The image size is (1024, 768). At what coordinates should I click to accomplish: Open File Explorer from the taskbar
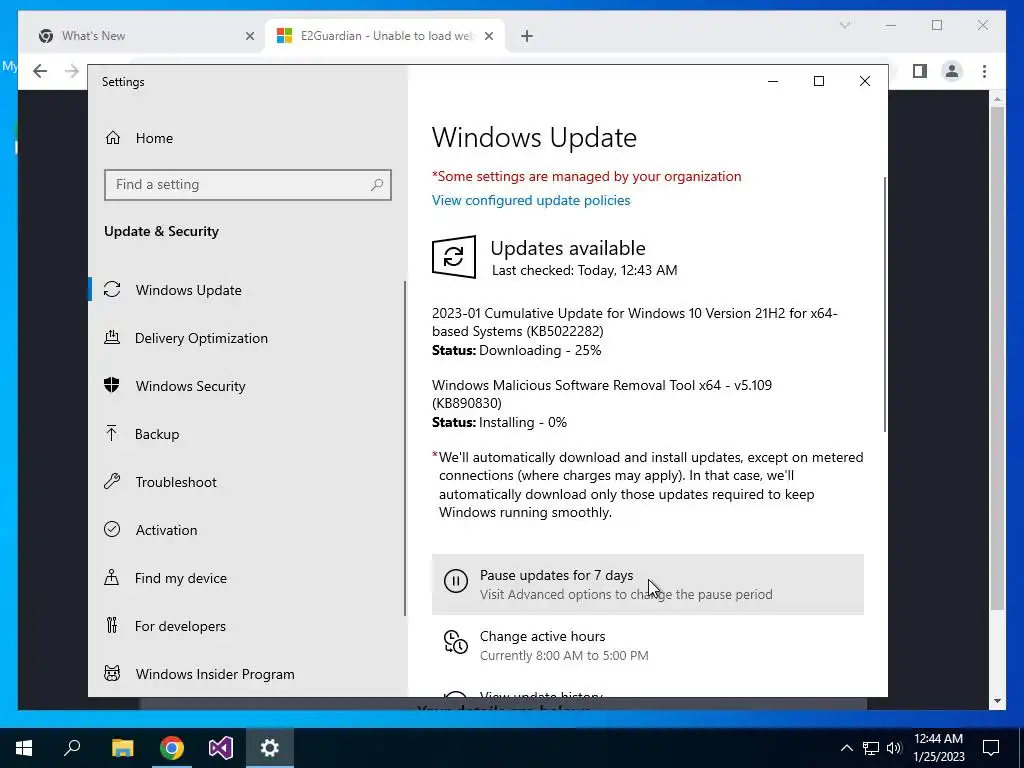click(x=122, y=748)
